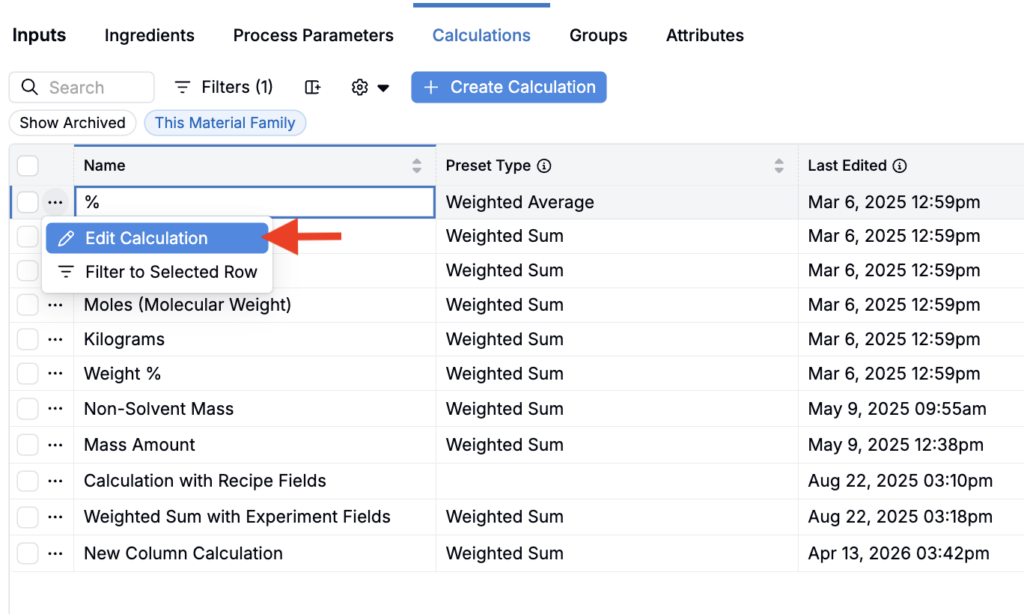
Task: Switch to the Process Parameters tab
Action: point(313,35)
